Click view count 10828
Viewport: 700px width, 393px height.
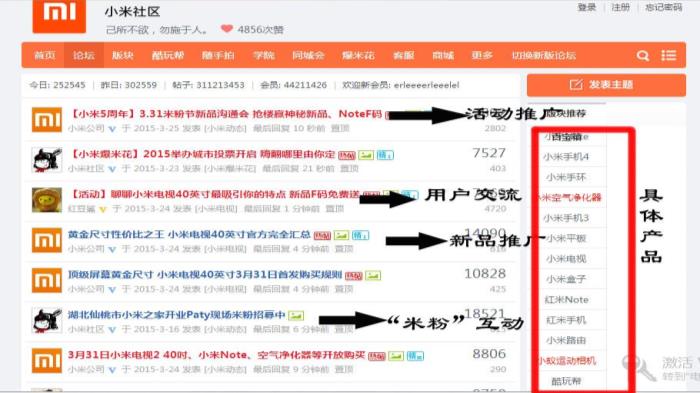tap(485, 273)
